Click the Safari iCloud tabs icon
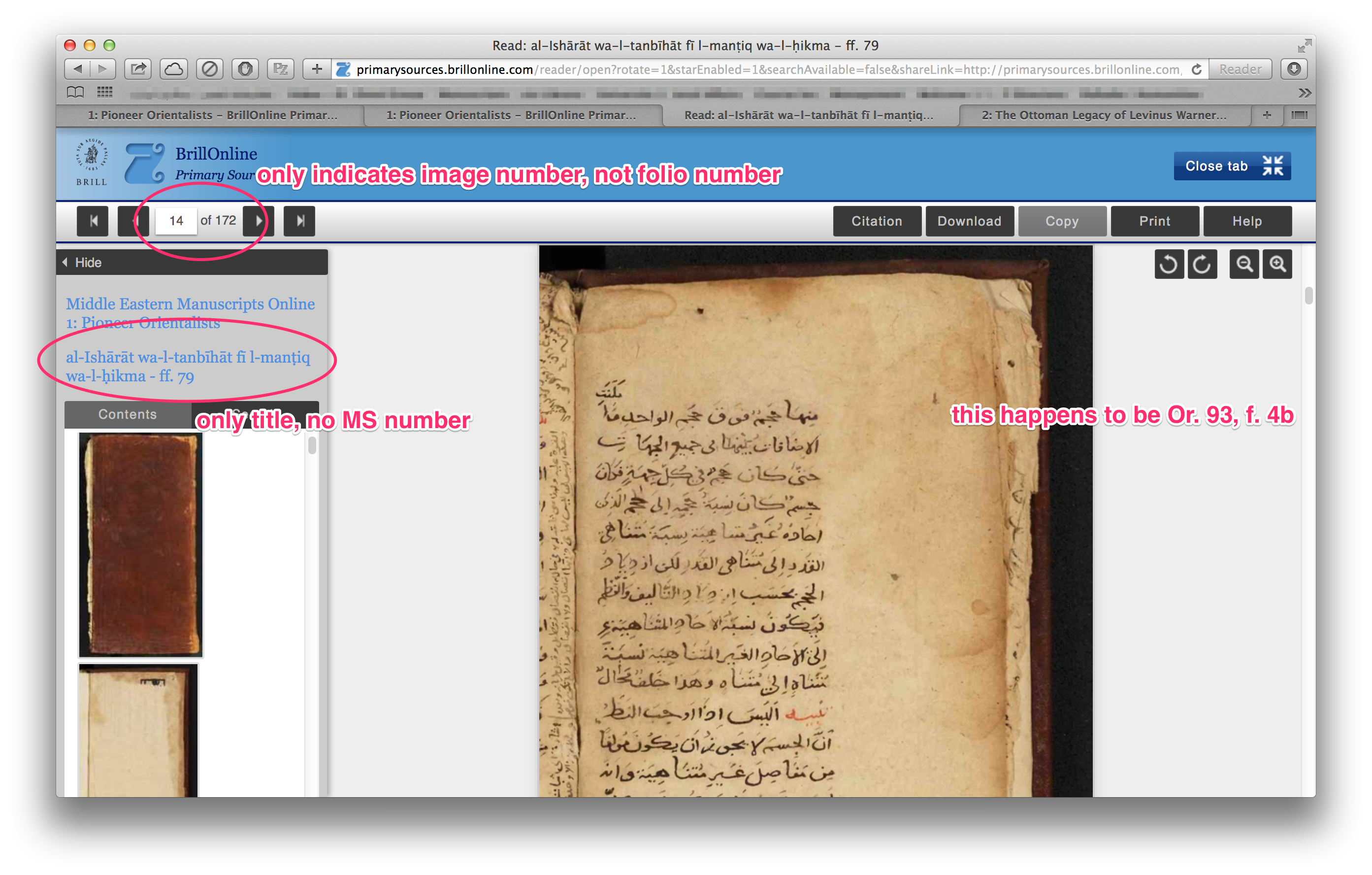This screenshot has width=1372, height=875. pyautogui.click(x=174, y=69)
